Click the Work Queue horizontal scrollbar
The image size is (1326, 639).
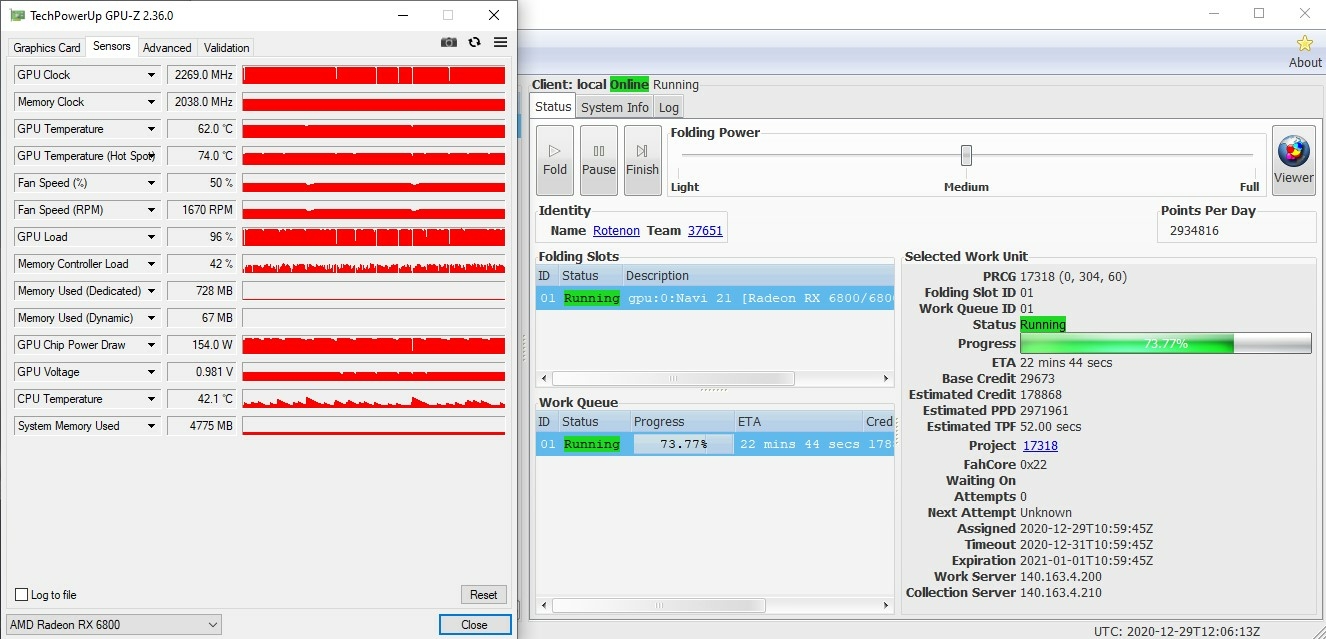coord(658,606)
